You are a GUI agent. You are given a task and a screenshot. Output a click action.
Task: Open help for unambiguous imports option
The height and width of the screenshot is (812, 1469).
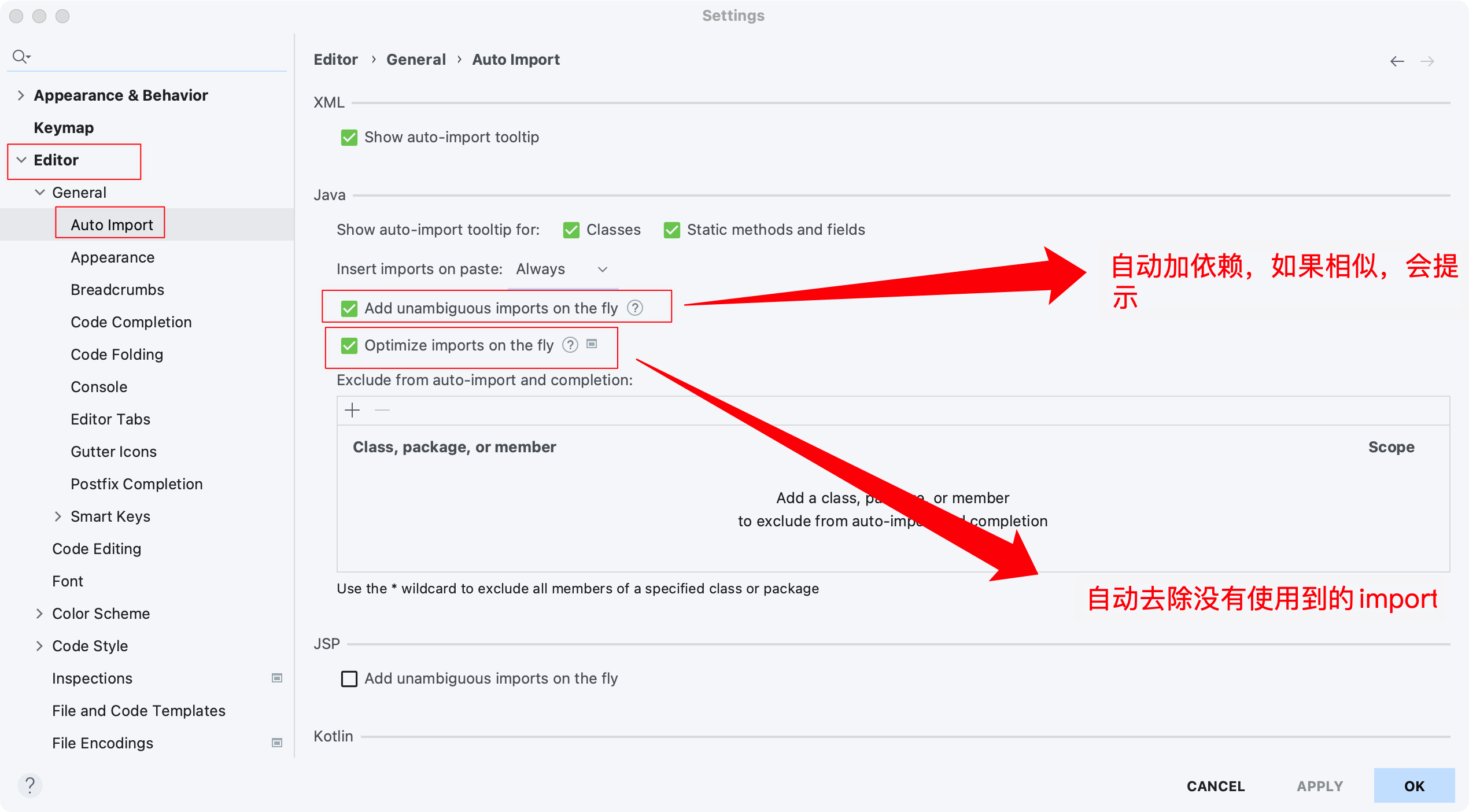(635, 308)
